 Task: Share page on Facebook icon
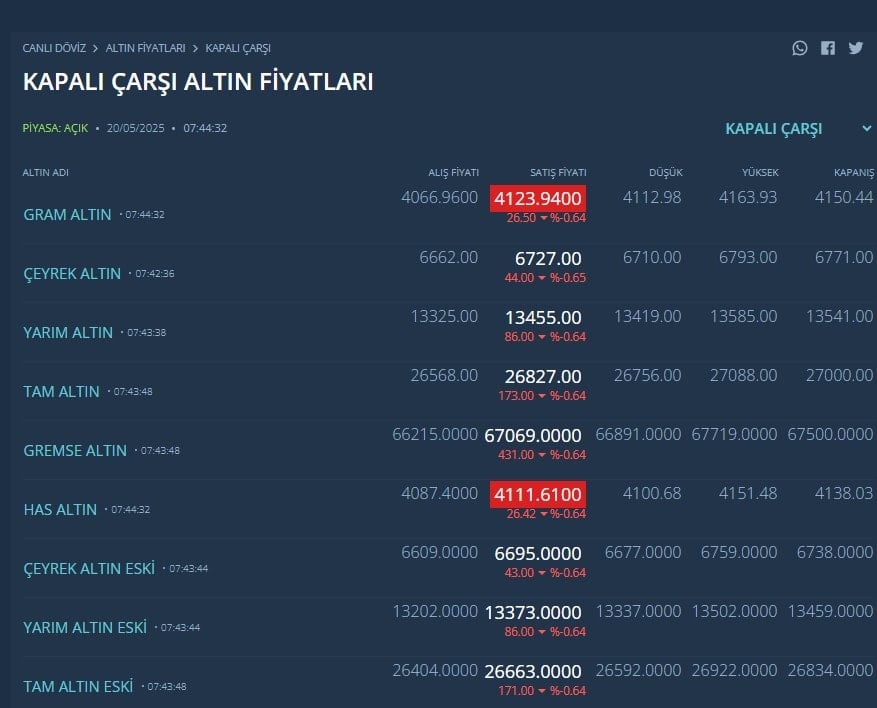click(828, 48)
